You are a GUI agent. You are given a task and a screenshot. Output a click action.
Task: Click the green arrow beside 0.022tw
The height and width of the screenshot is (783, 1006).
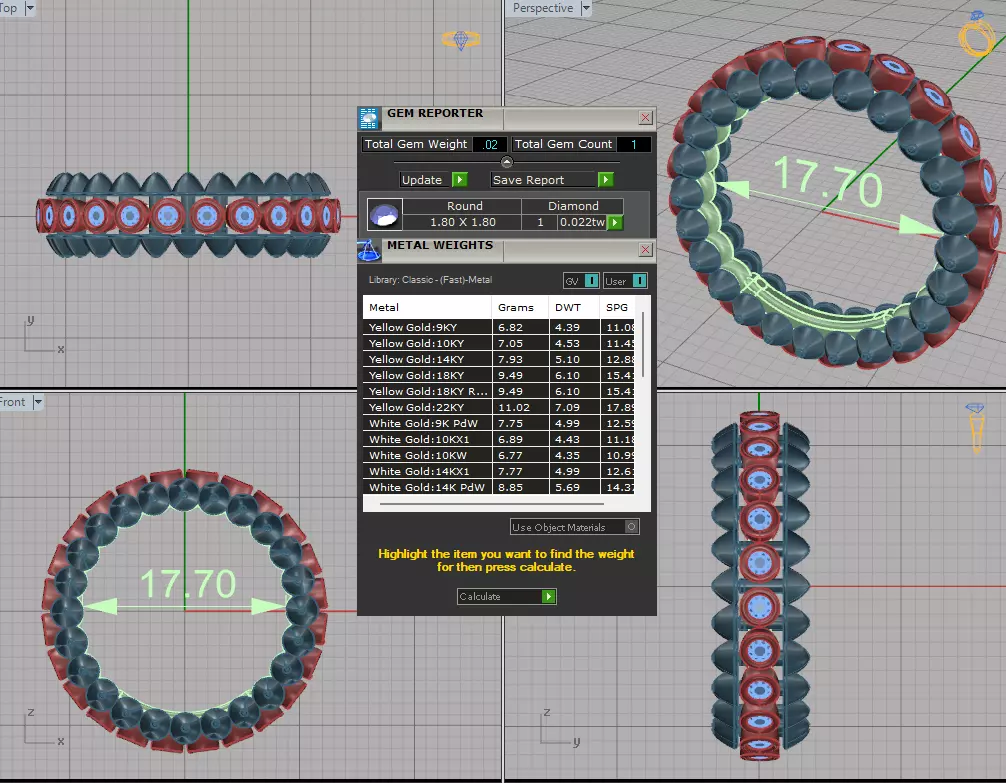tap(615, 222)
